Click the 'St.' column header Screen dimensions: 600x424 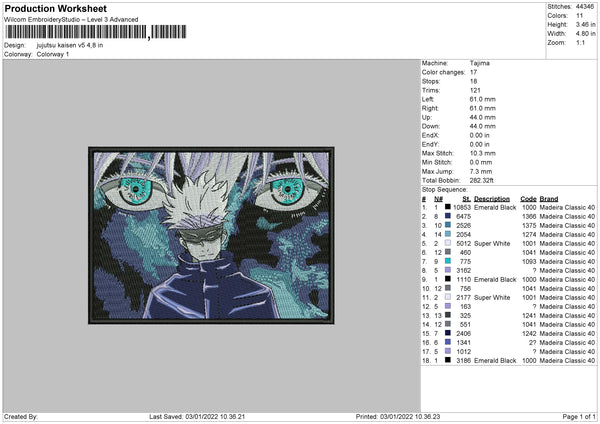pos(466,199)
